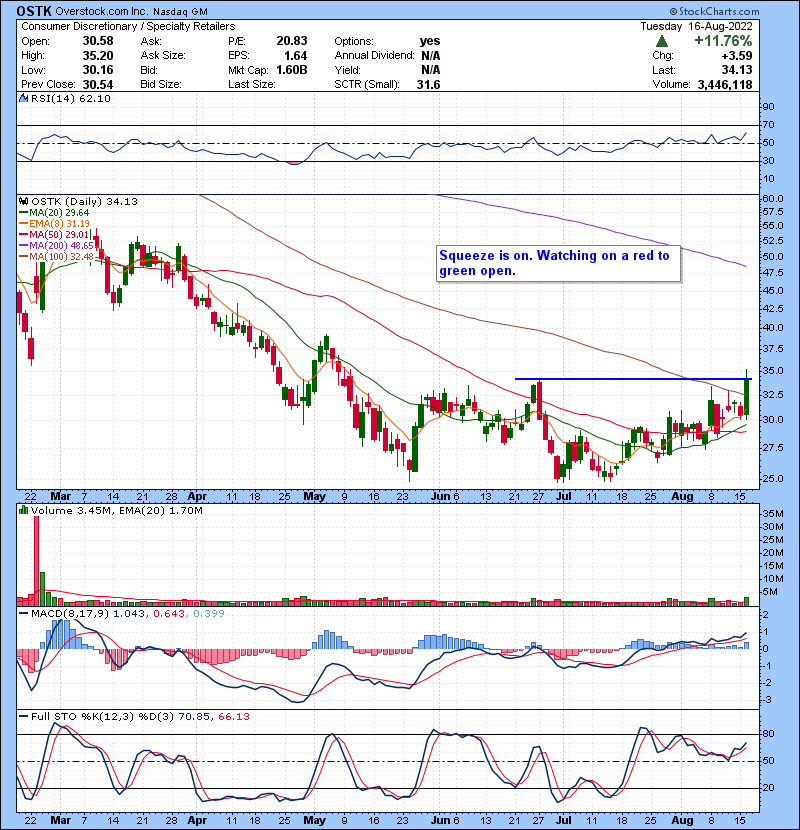
Task: Click the MACD(8,17,9) legend label
Action: coord(70,614)
